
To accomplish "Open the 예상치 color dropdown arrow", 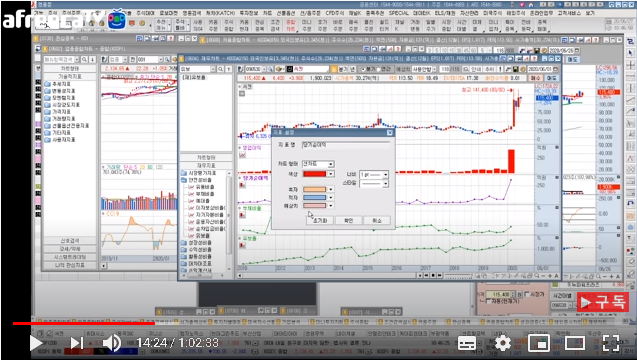I will 331,206.
